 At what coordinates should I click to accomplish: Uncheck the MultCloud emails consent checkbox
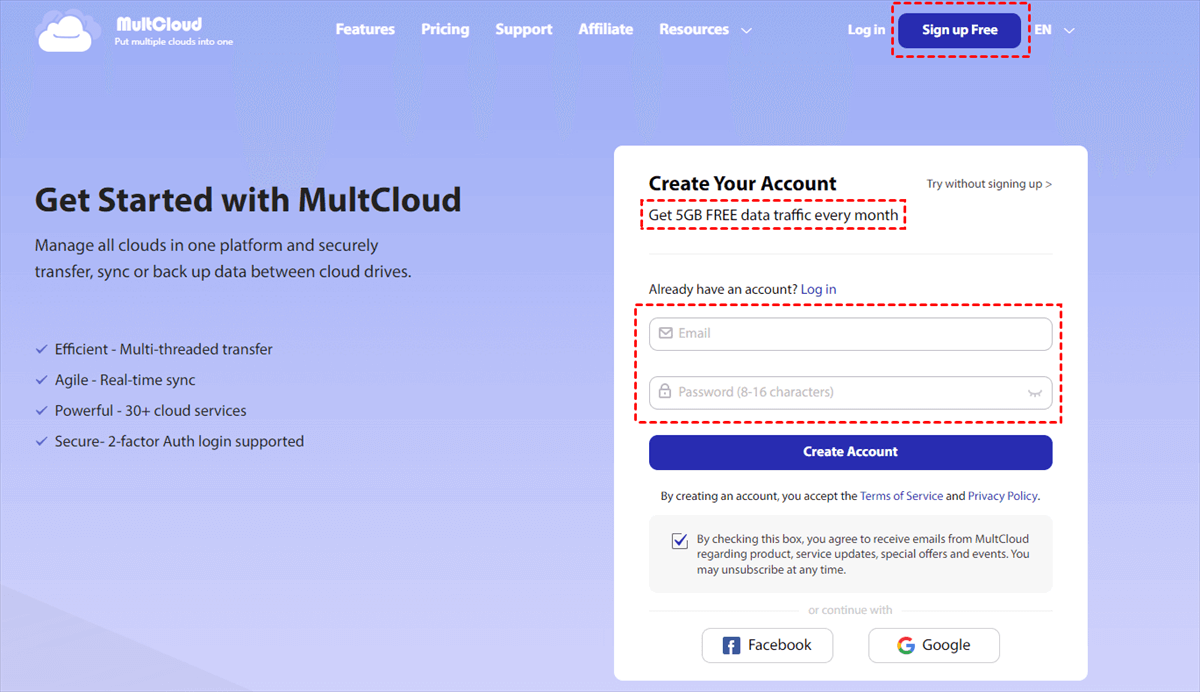click(680, 540)
